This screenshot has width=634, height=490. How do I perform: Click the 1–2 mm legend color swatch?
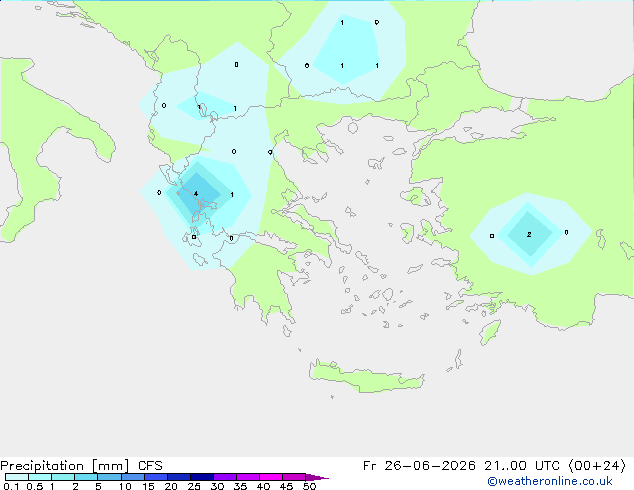pos(63,477)
